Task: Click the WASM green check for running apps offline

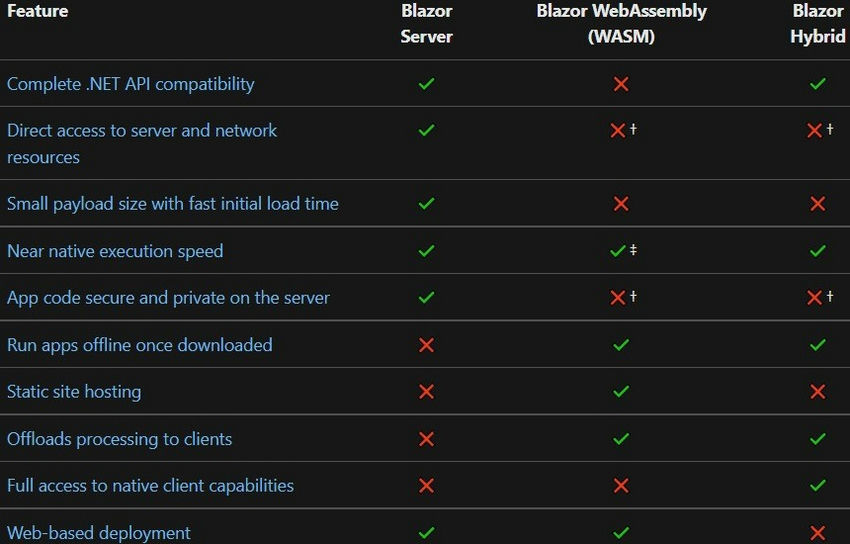Action: (x=621, y=345)
